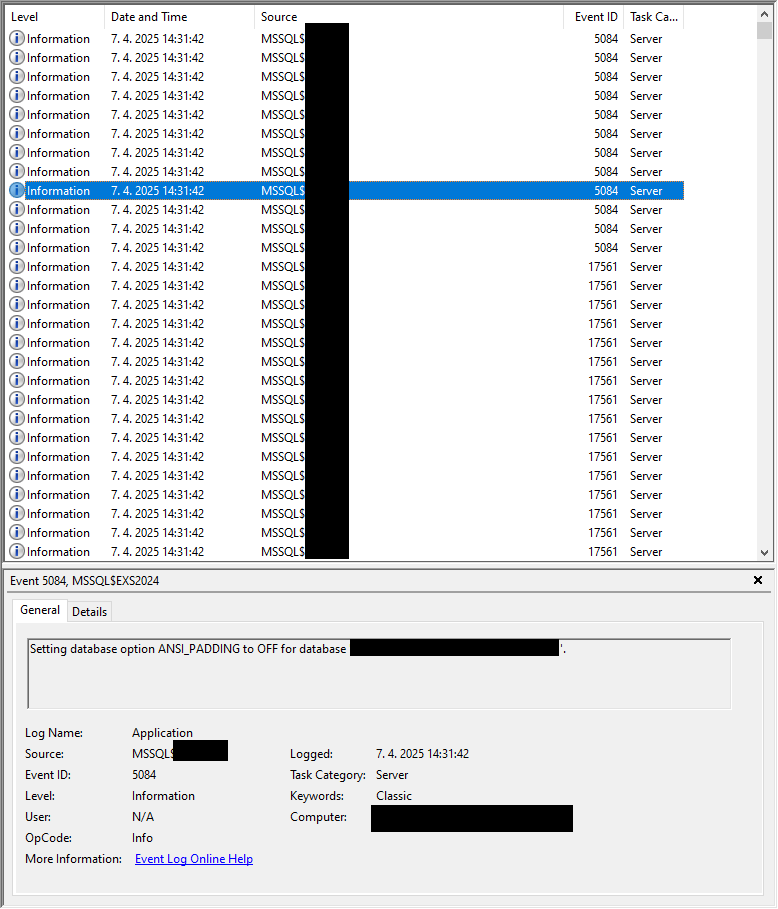Select the Keywords value Classic
The image size is (778, 909).
point(394,795)
